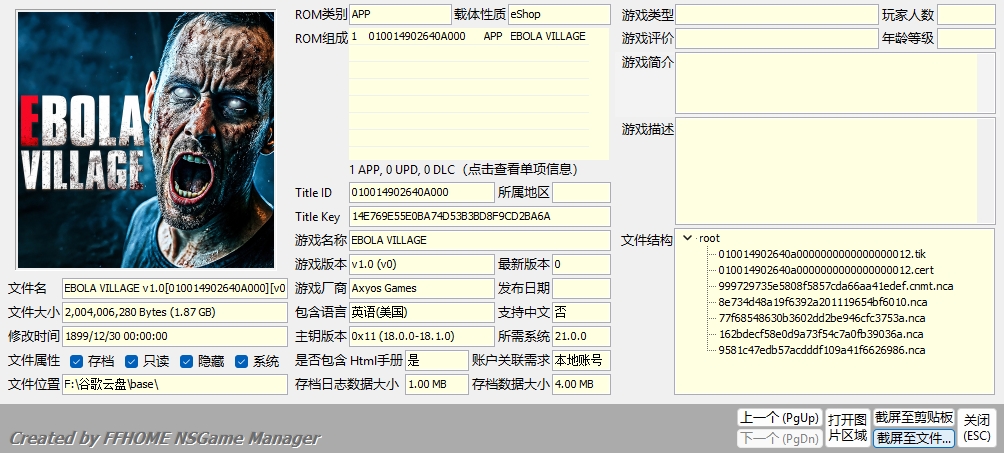Collapse the root node in file structure
The height and width of the screenshot is (453, 1004).
[x=687, y=238]
